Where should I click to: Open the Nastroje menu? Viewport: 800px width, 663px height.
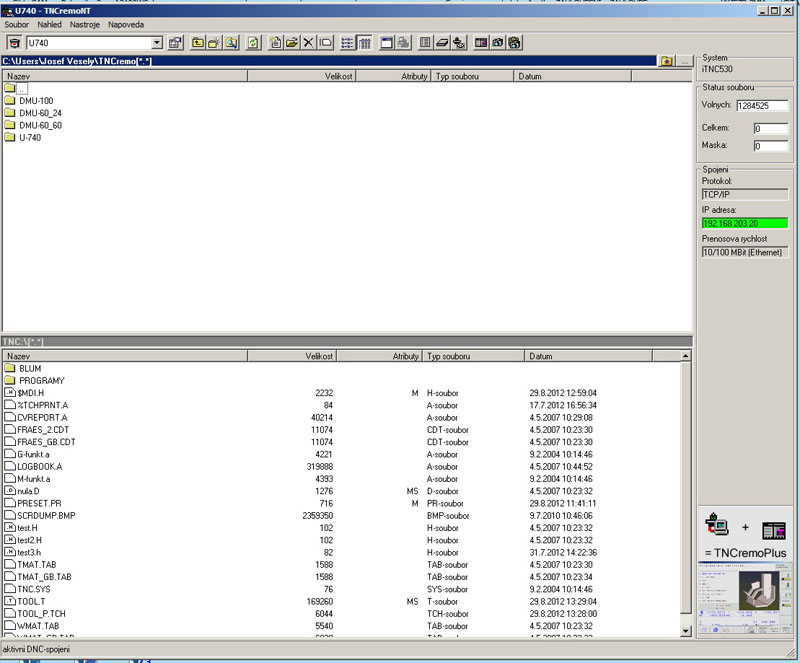(85, 24)
